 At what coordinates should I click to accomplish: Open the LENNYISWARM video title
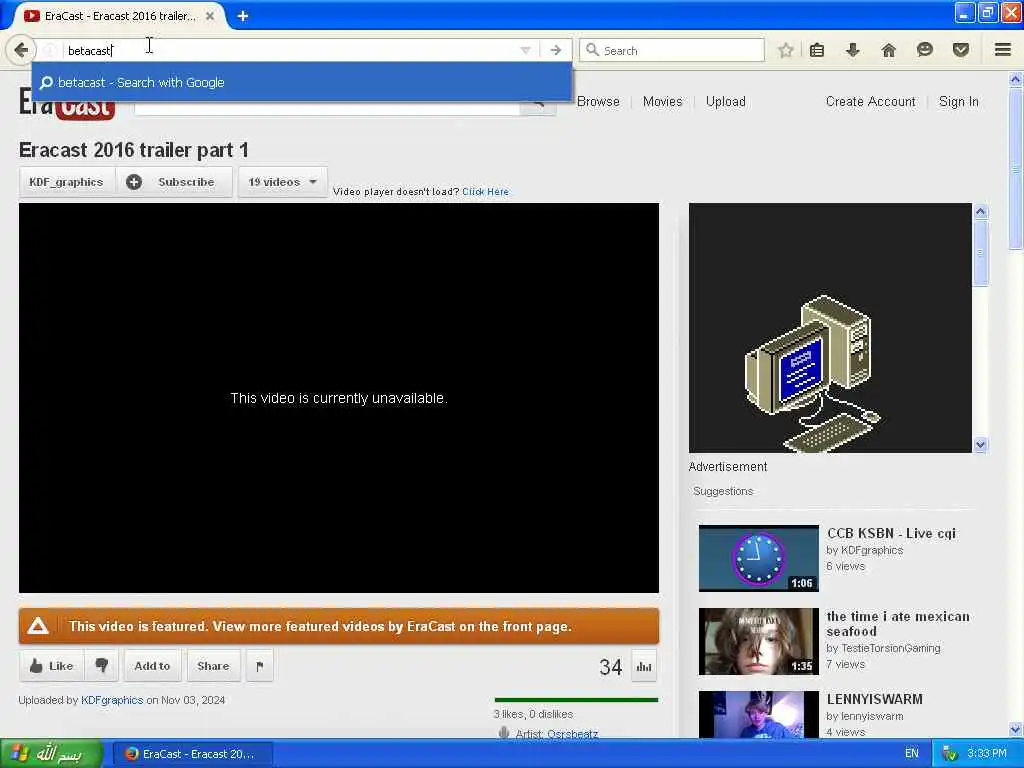874,699
